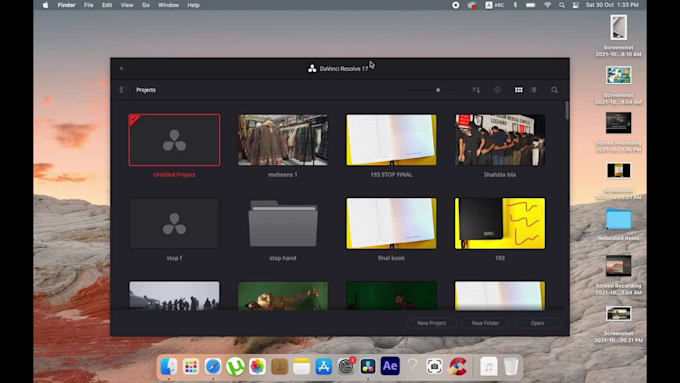Open the View menu
This screenshot has width=680, height=383.
pos(127,5)
